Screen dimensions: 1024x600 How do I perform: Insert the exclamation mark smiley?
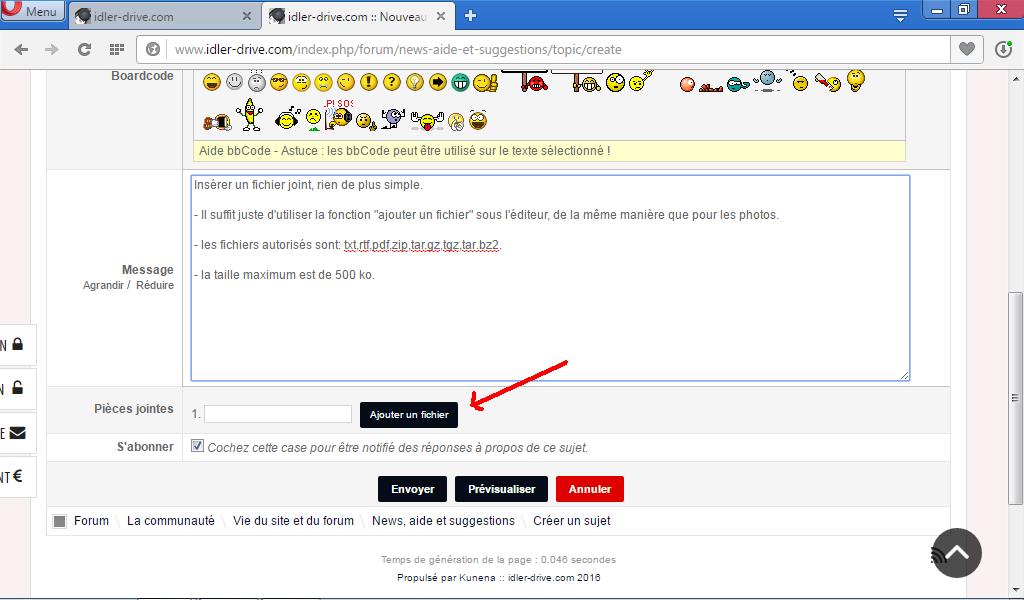coord(369,83)
